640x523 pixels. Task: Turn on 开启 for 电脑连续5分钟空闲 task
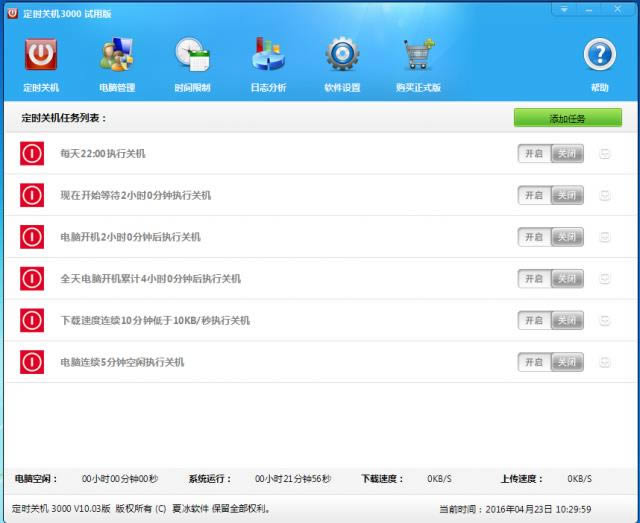pos(534,362)
